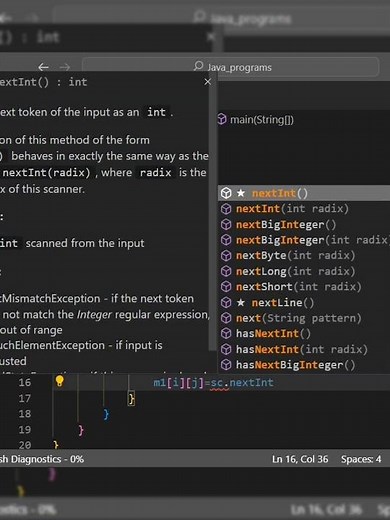The width and height of the screenshot is (390, 520).
Task: Click the forward navigation arrow
Action: click(x=65, y=67)
